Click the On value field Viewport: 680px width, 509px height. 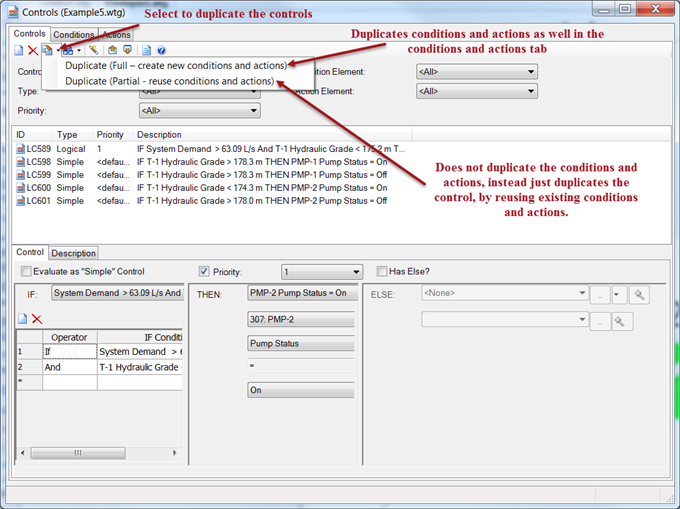tap(301, 390)
